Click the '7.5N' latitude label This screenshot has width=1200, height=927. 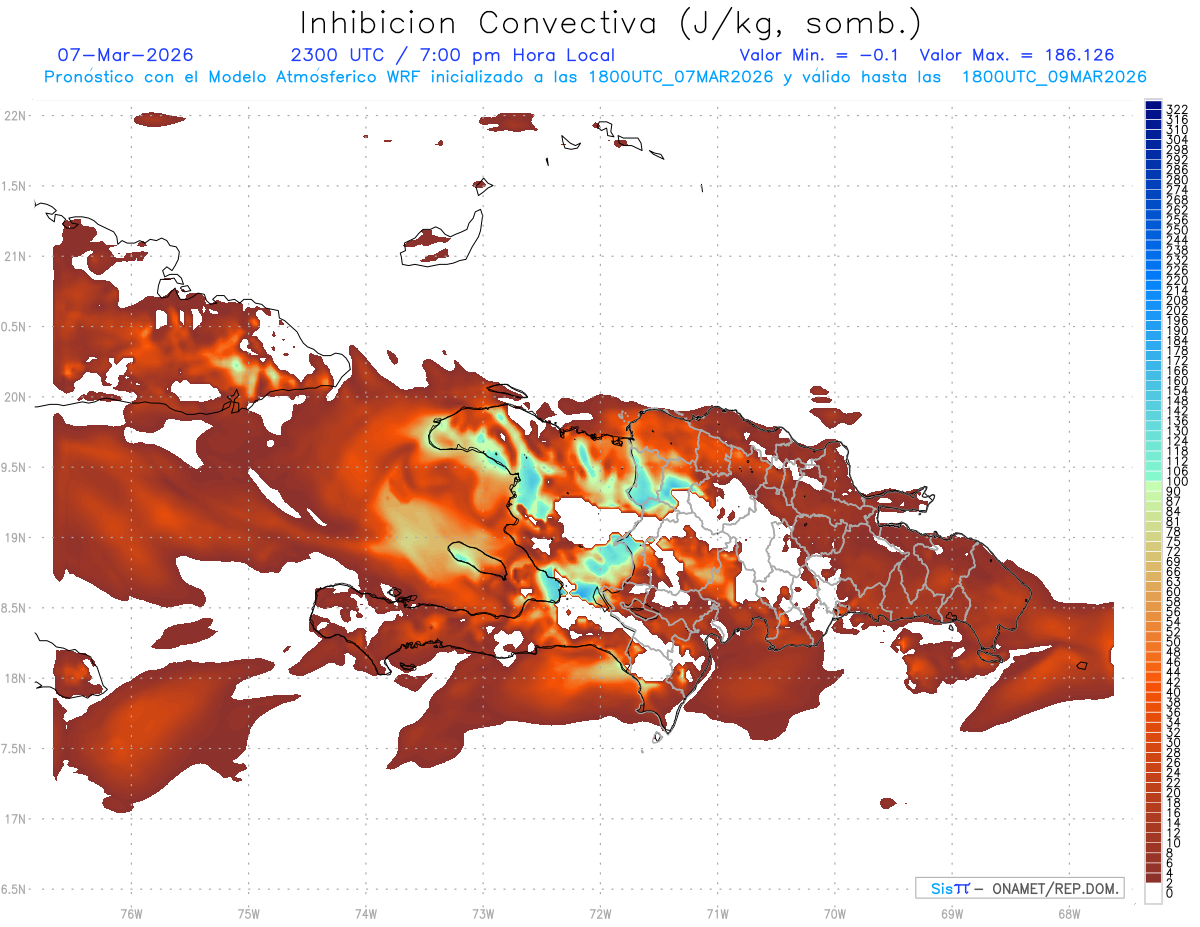pyautogui.click(x=14, y=749)
